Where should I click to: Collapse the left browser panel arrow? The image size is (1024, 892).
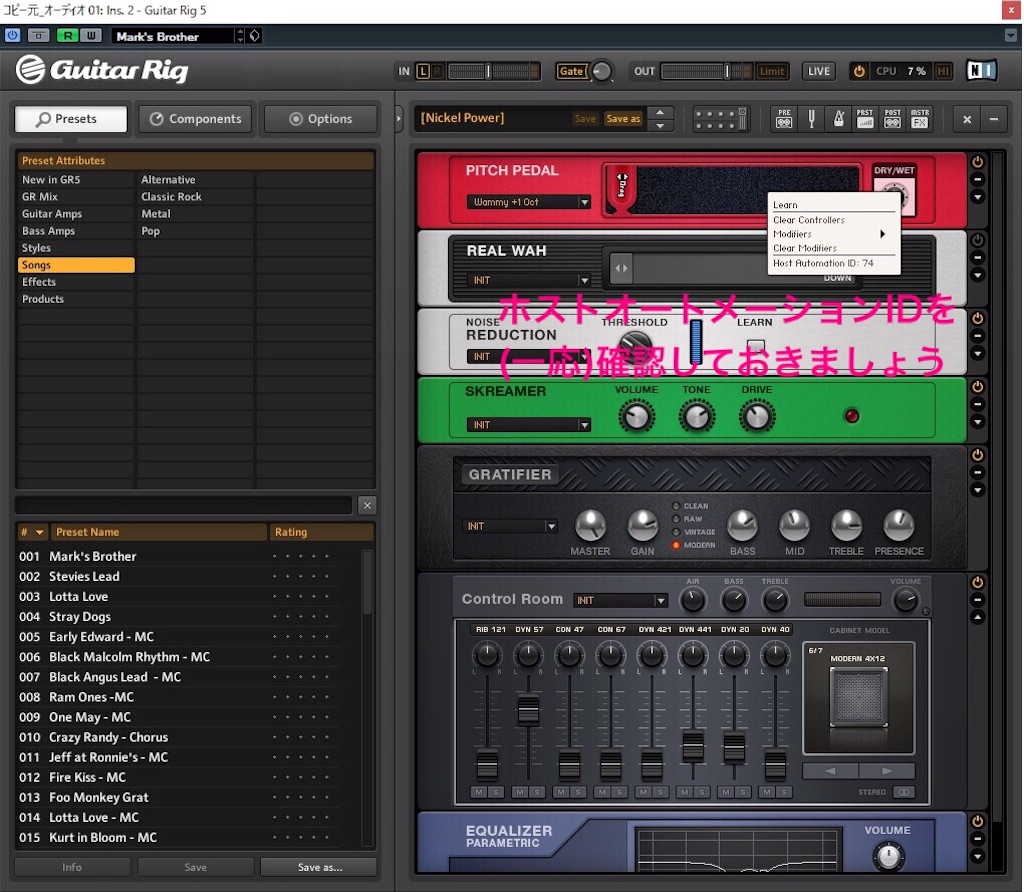(399, 119)
